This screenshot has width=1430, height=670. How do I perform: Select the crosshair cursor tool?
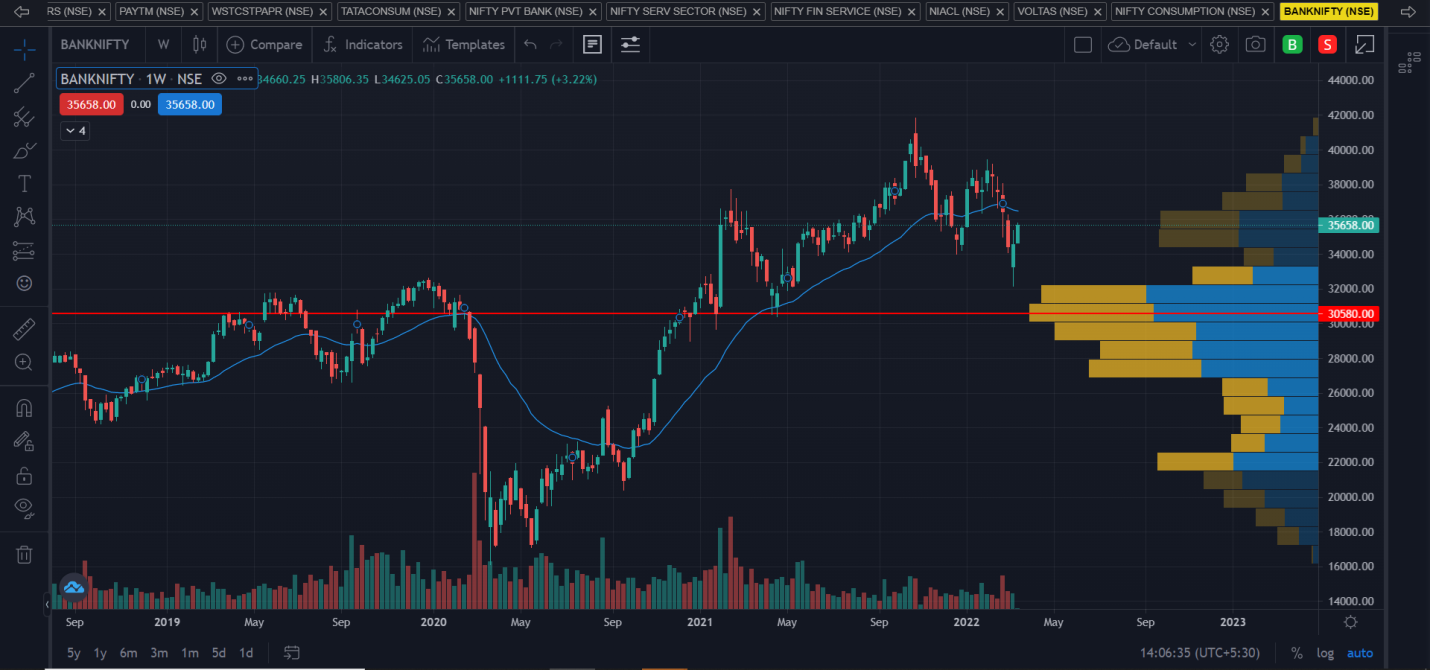coord(25,51)
